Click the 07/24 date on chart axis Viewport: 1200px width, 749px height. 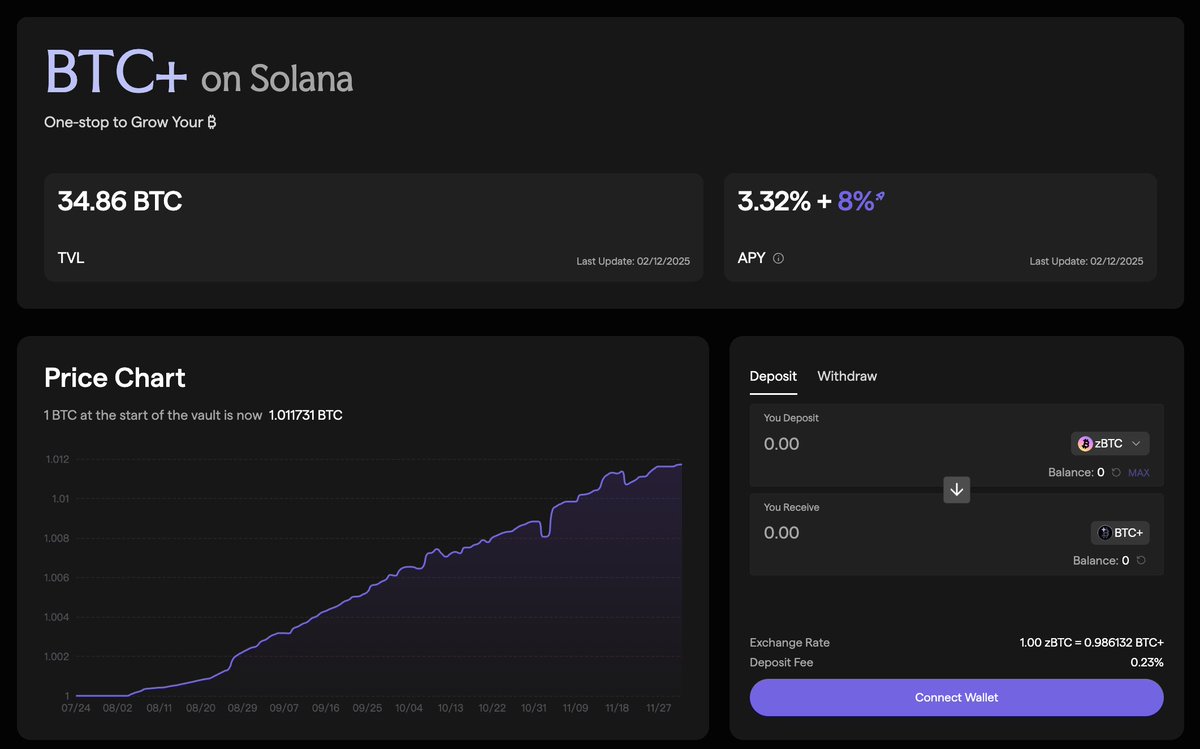click(76, 707)
